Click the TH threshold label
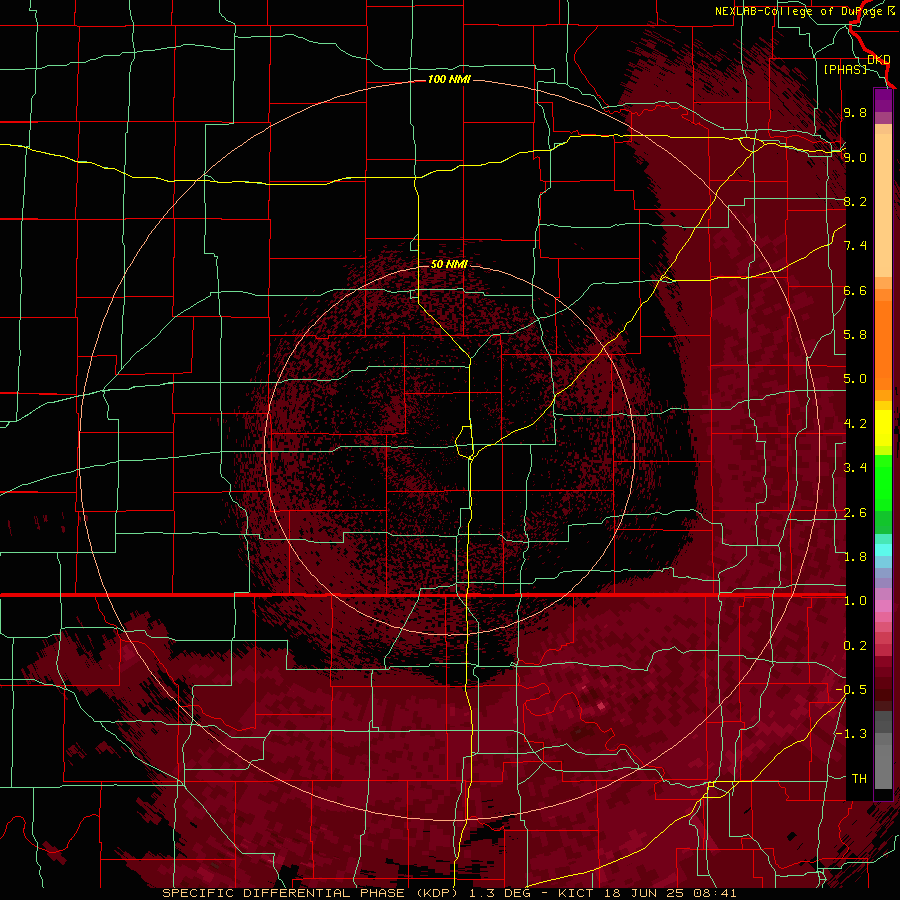Image resolution: width=900 pixels, height=900 pixels. (x=859, y=779)
